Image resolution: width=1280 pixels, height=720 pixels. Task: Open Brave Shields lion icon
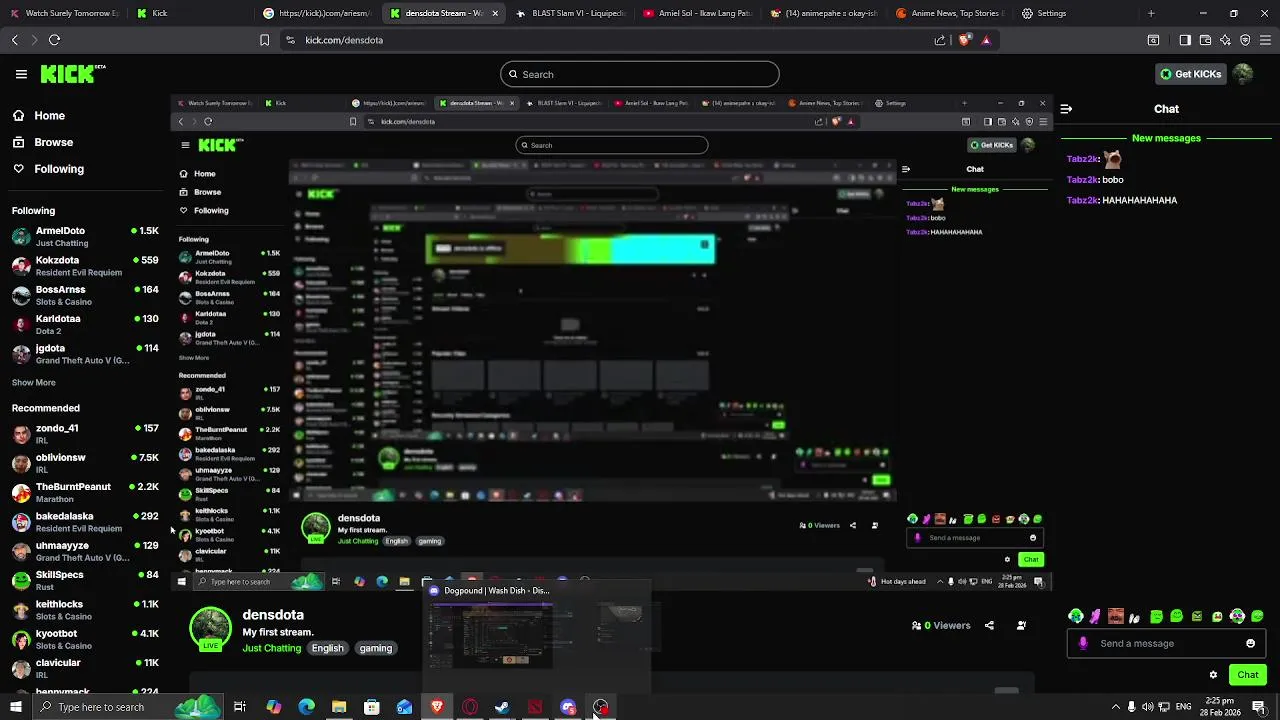tap(964, 40)
